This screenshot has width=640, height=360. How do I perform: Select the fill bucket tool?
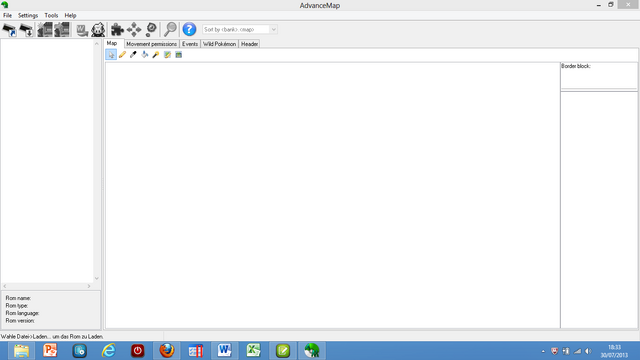tap(144, 55)
